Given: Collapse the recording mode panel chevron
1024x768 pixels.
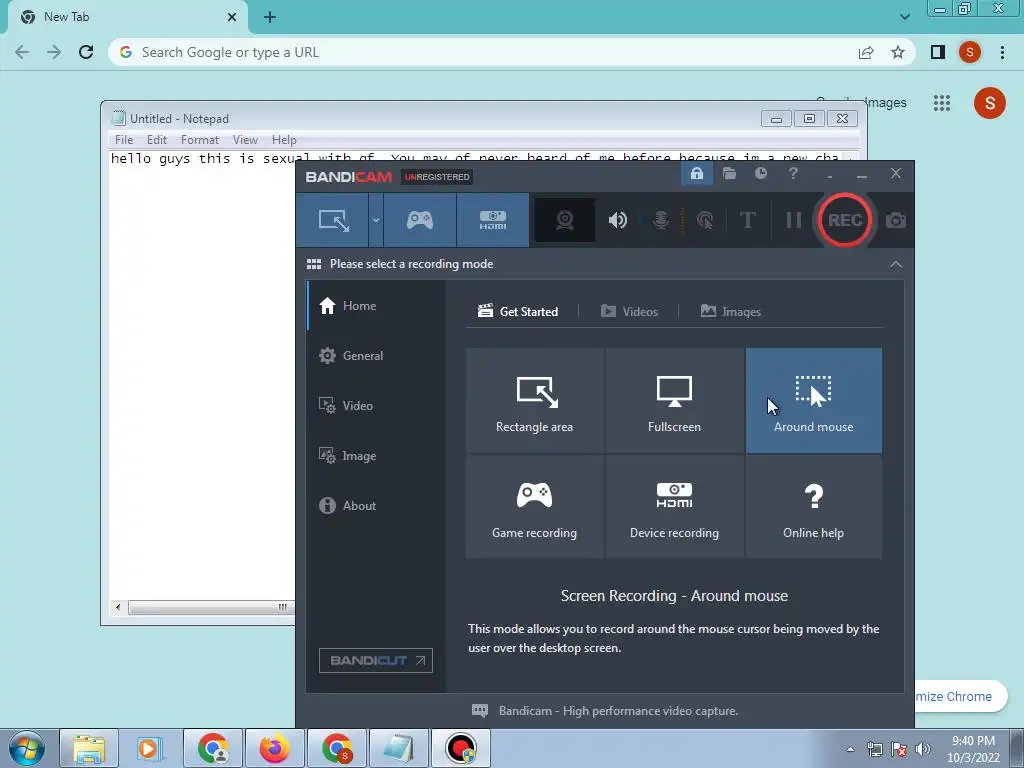Looking at the screenshot, I should pyautogui.click(x=896, y=264).
